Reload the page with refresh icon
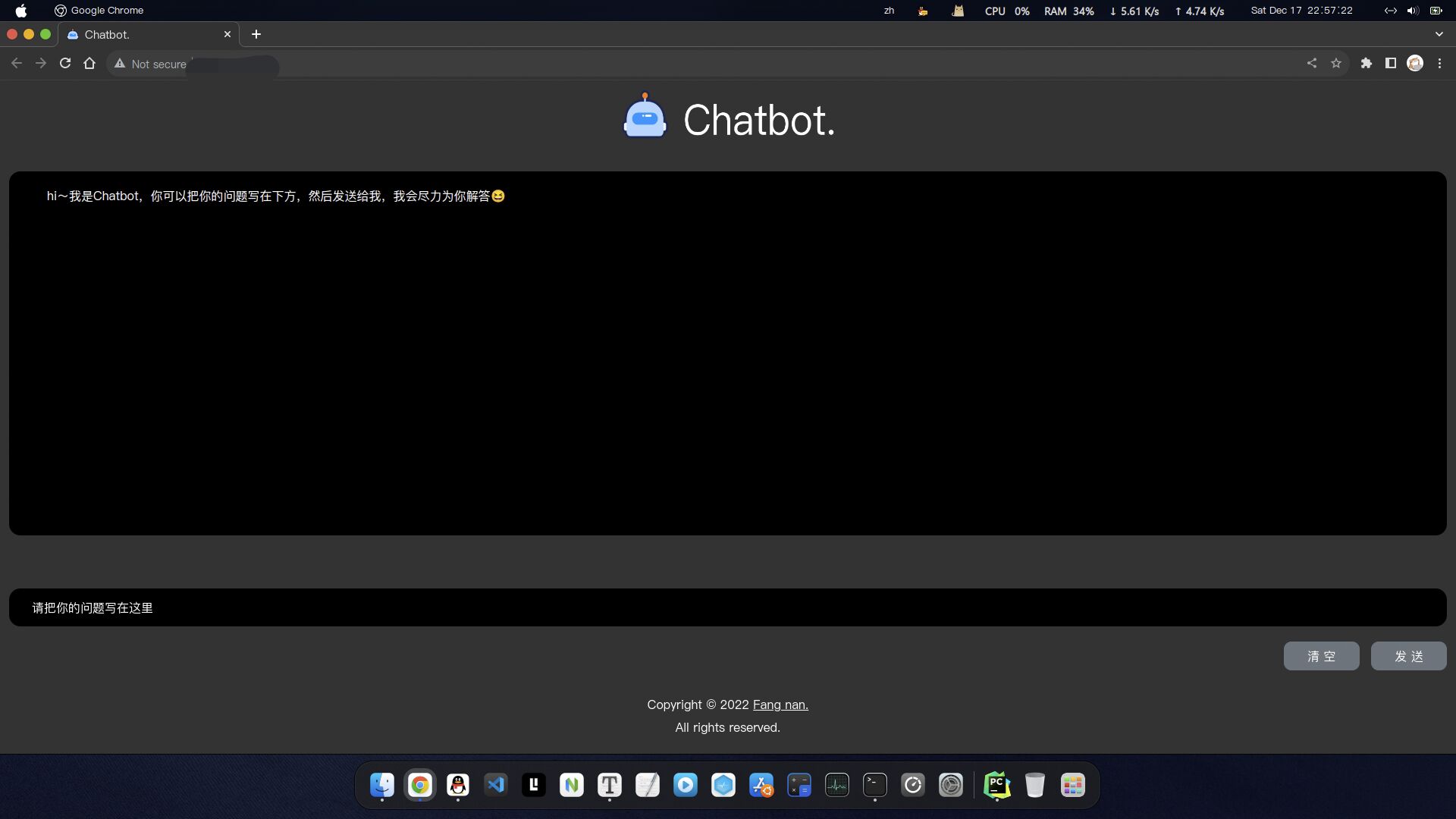This screenshot has height=819, width=1456. (65, 64)
